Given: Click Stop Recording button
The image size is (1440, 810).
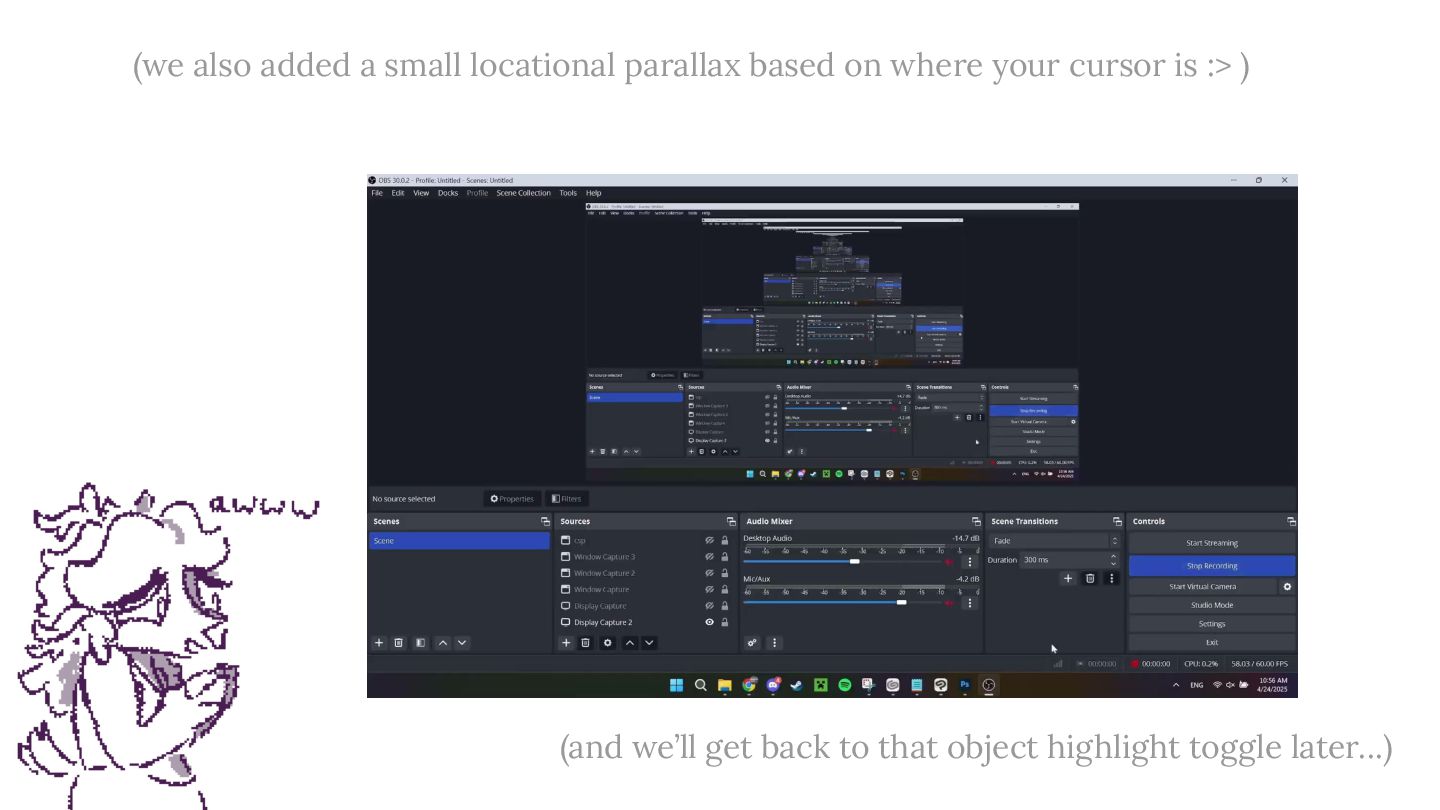Looking at the screenshot, I should click(x=1212, y=565).
